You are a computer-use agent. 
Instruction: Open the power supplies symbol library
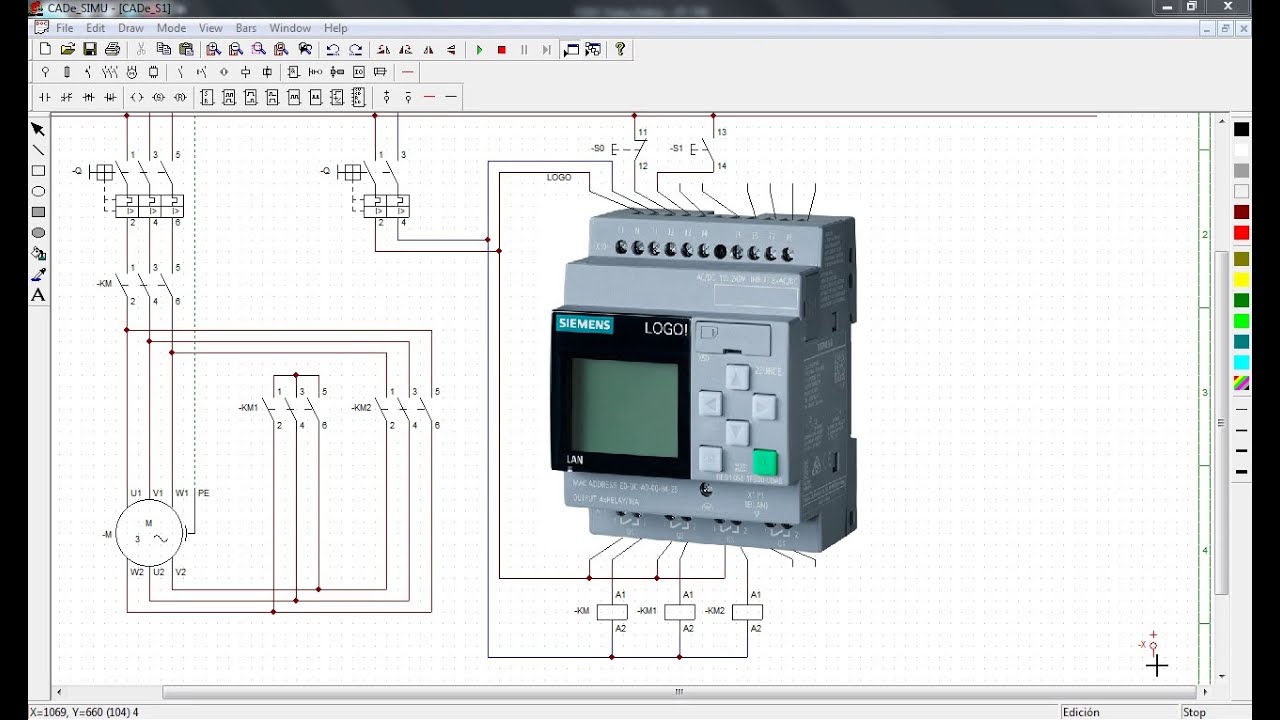pyautogui.click(x=45, y=72)
